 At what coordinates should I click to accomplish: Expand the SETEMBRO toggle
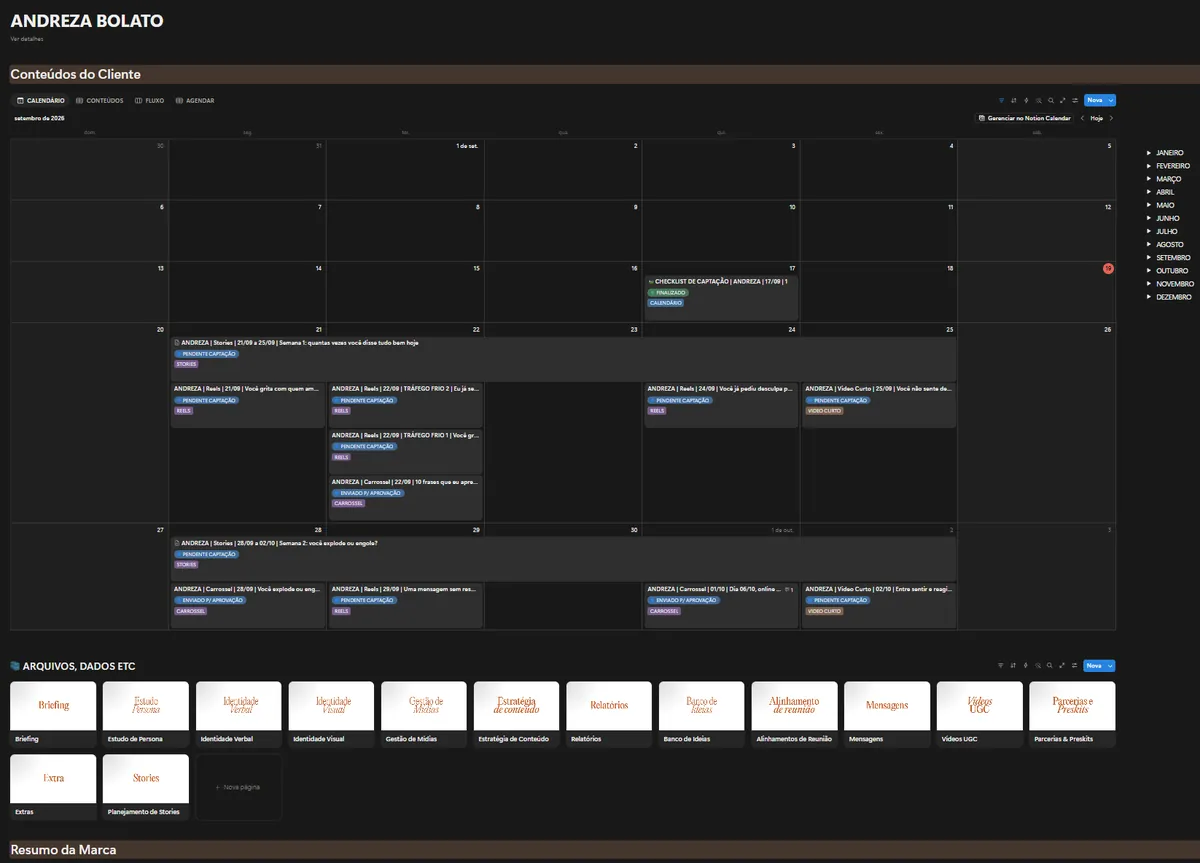1148,258
